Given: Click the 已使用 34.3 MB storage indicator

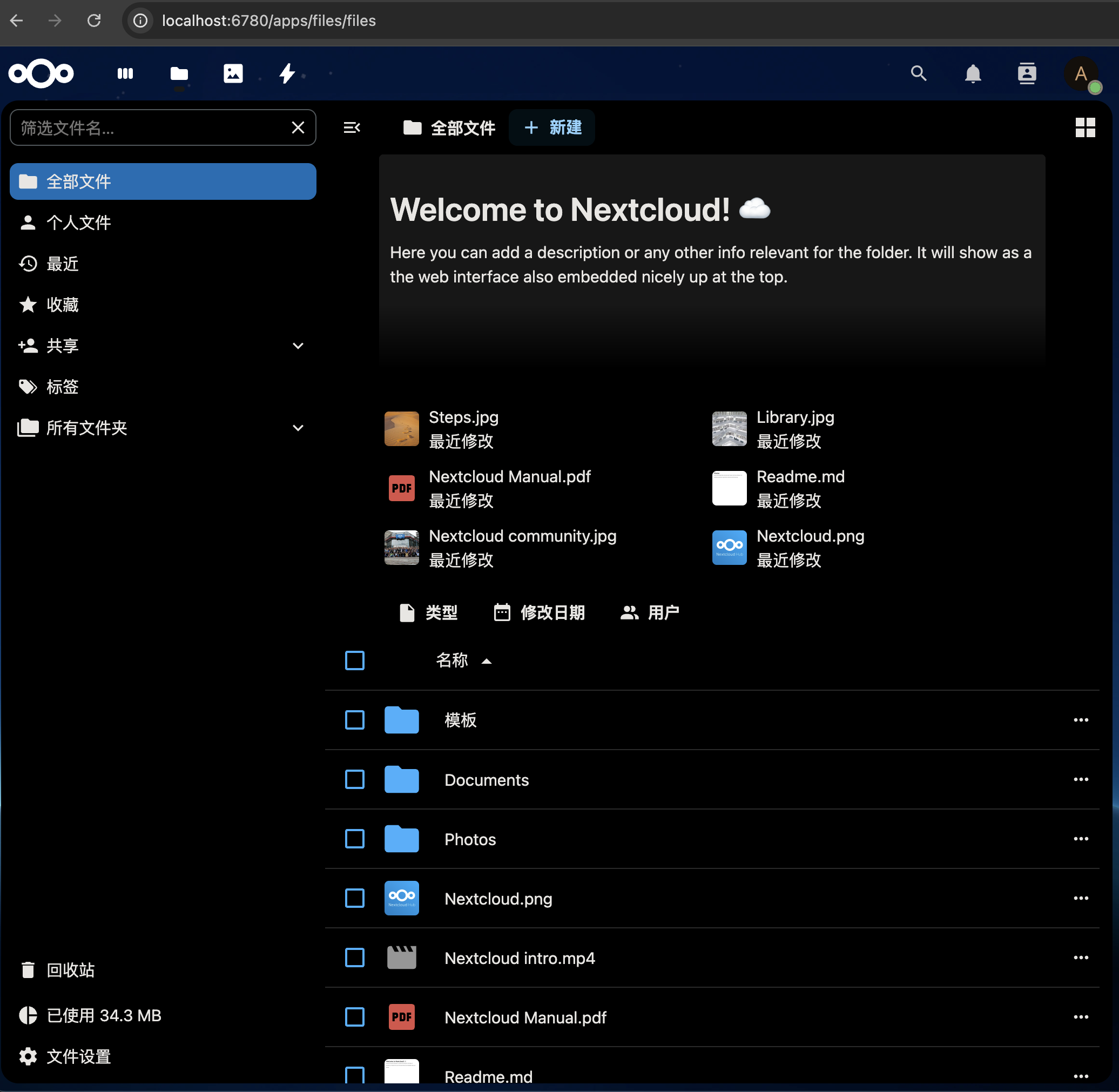Looking at the screenshot, I should coord(163,1015).
